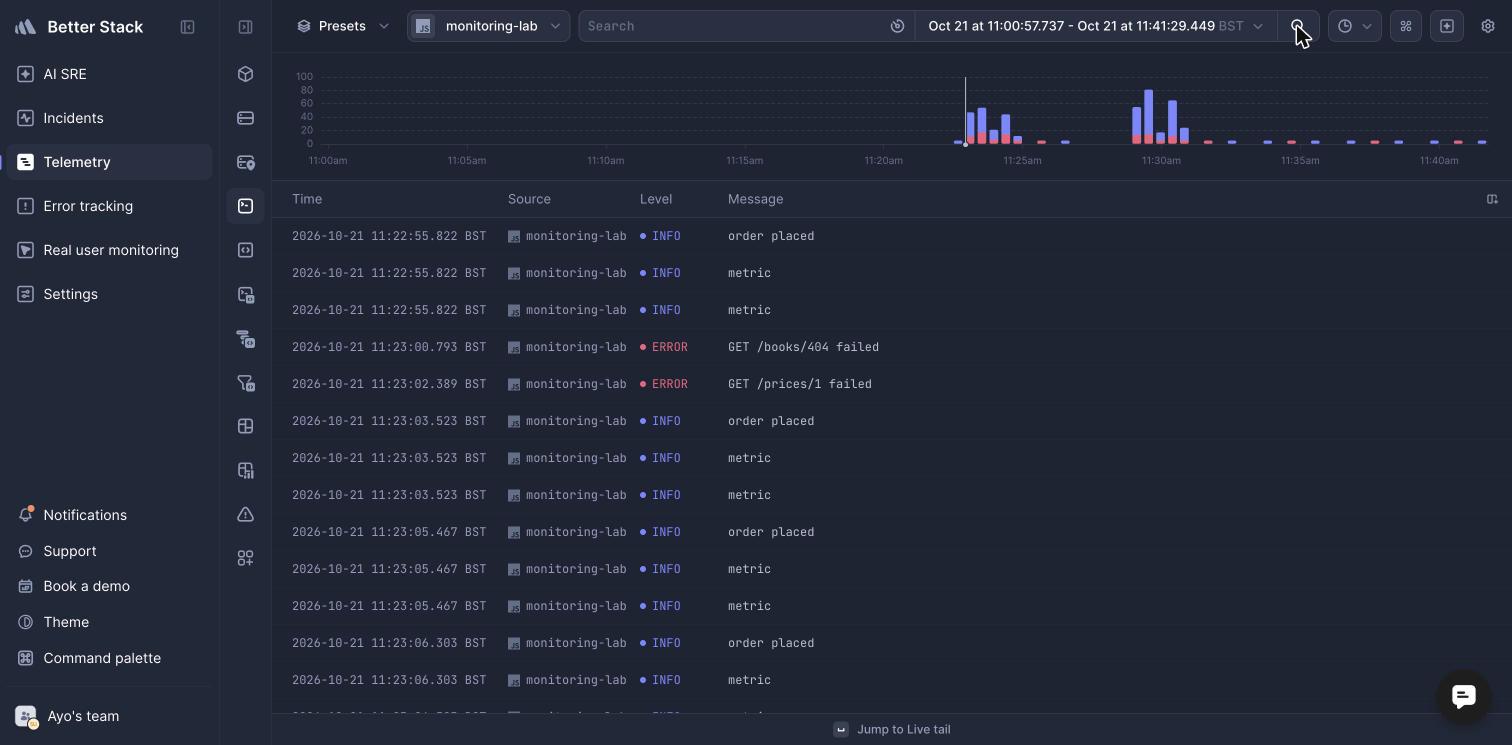Toggle the secondary icon panel
1512x745 pixels.
pos(245,27)
